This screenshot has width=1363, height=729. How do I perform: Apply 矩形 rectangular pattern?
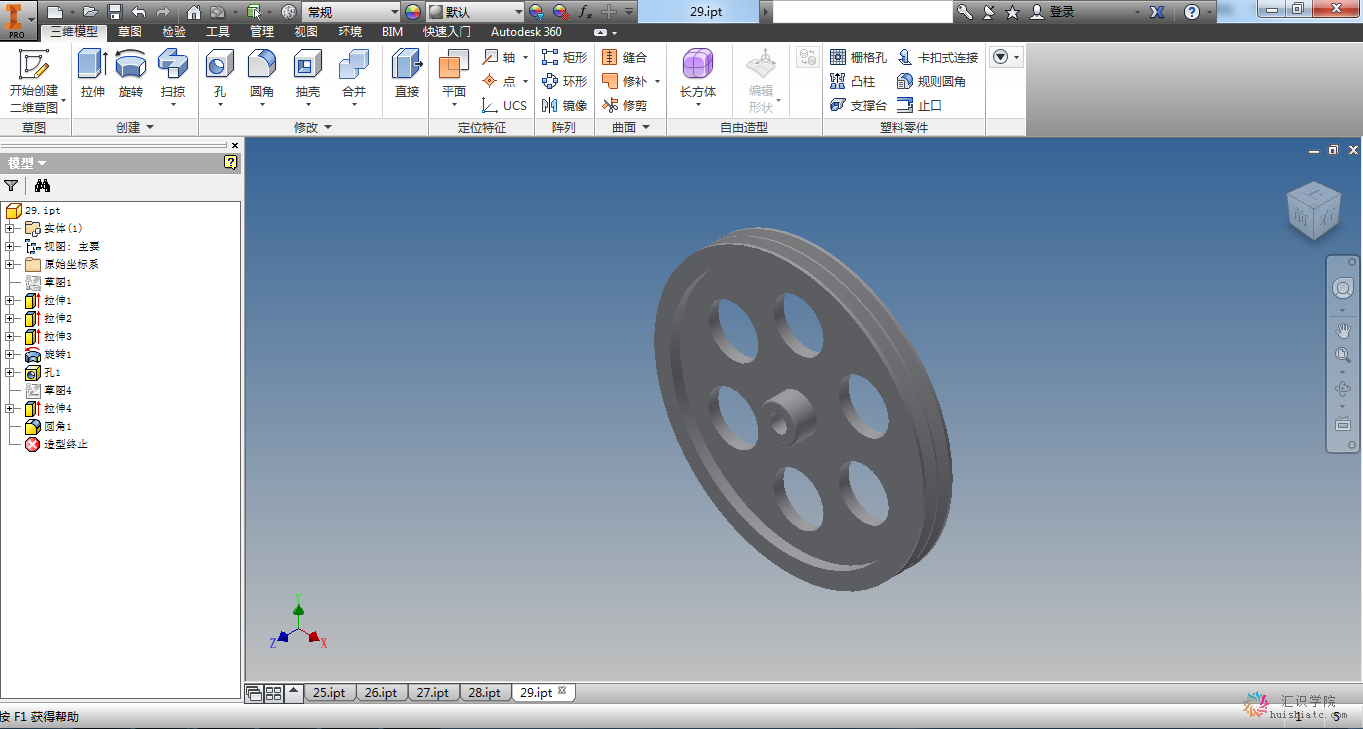coord(565,57)
